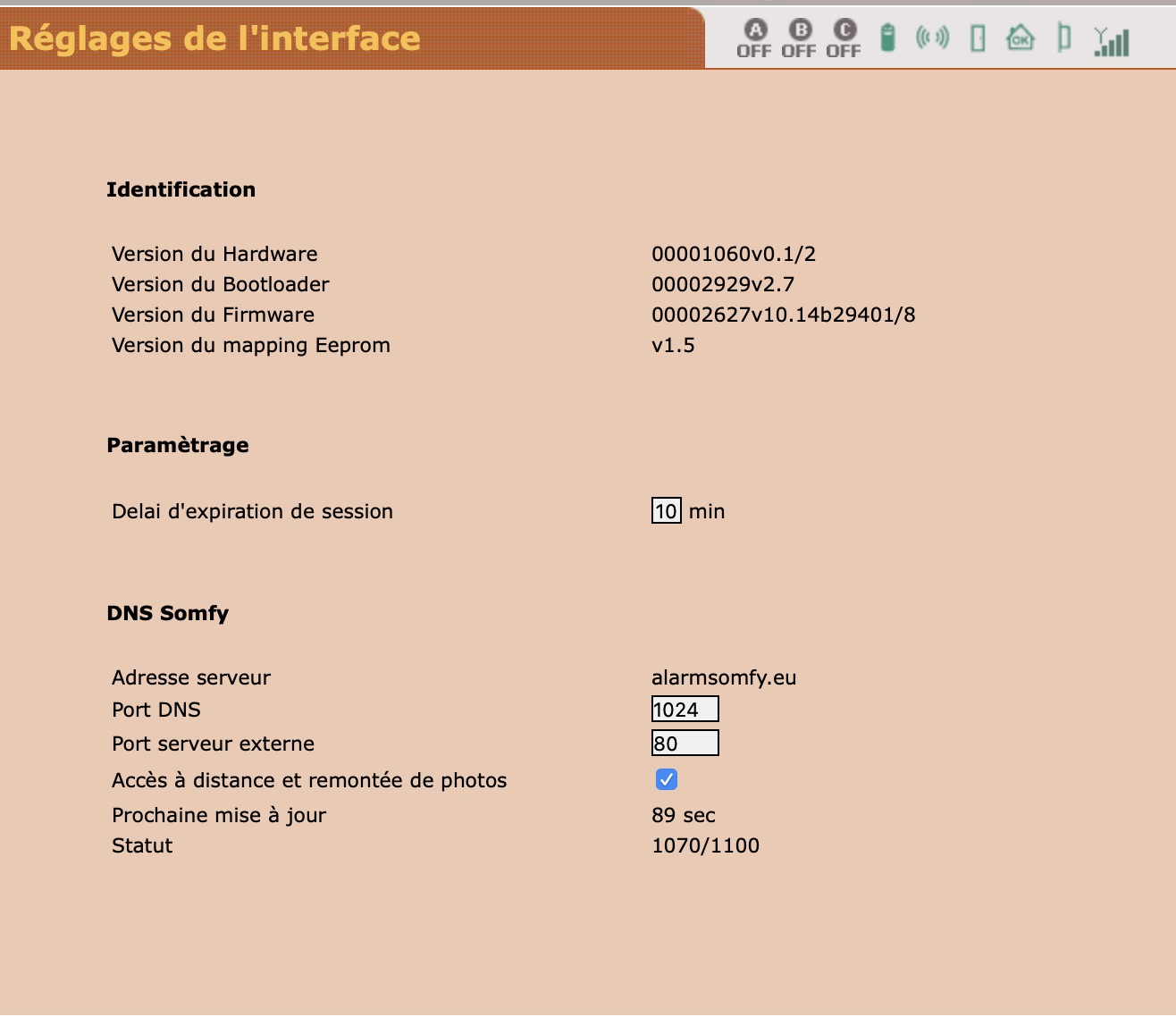Click the zone C OFF status icon
The width and height of the screenshot is (1176, 1017).
click(844, 39)
